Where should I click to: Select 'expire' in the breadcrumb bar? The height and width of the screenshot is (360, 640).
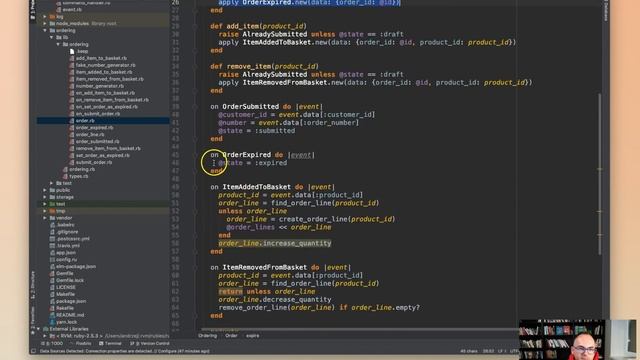tap(252, 336)
